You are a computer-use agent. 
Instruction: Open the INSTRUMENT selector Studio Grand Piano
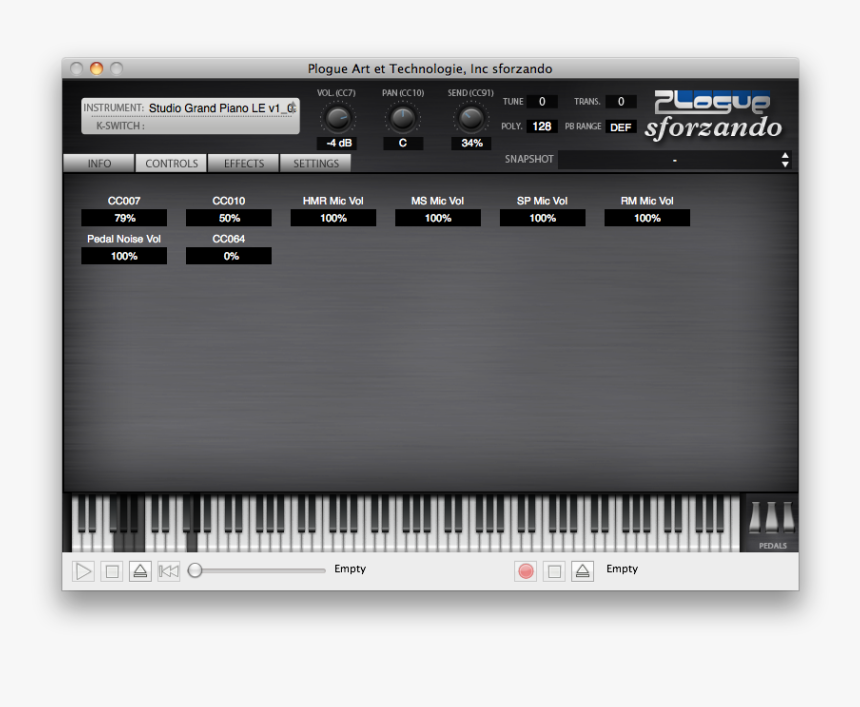[221, 108]
